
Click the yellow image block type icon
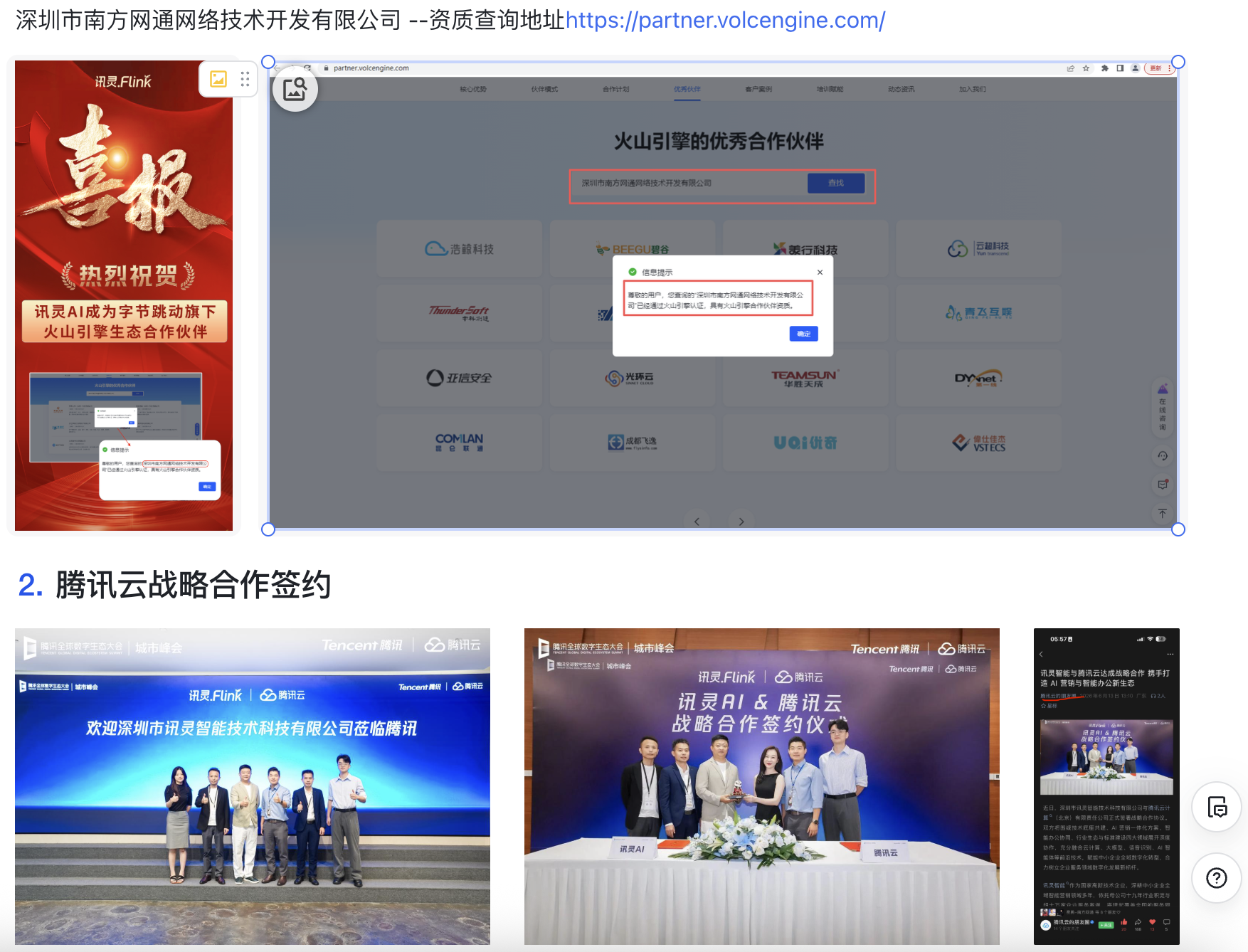pos(218,79)
